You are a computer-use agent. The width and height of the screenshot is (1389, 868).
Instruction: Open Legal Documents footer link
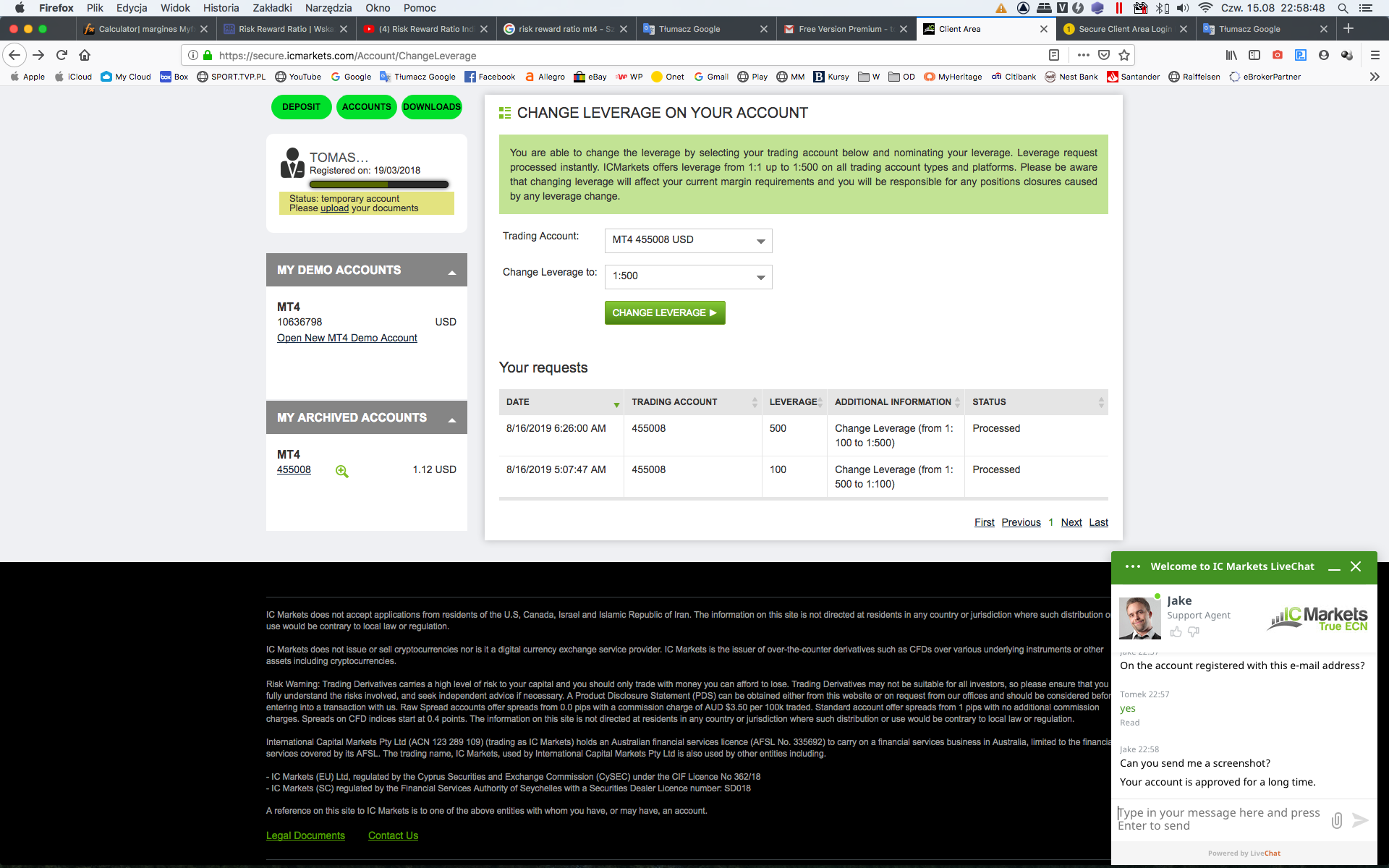tap(305, 835)
